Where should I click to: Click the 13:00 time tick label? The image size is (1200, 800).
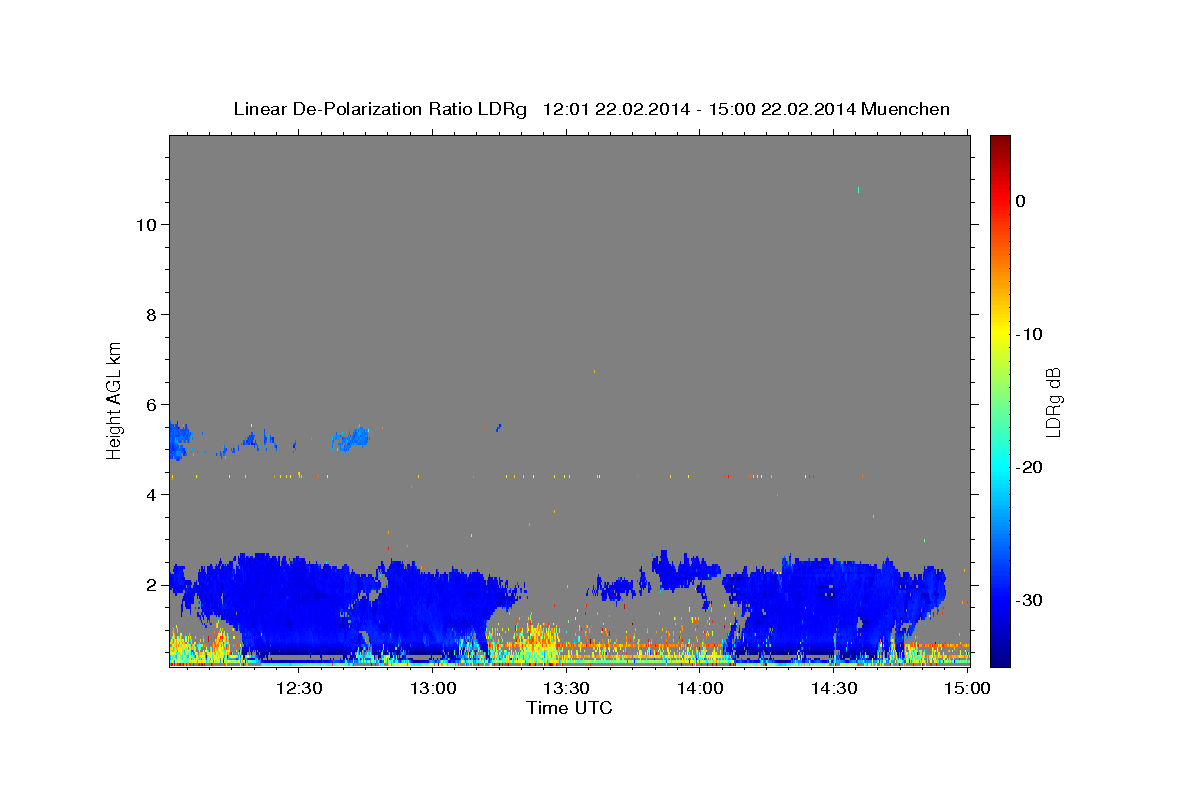pyautogui.click(x=432, y=688)
